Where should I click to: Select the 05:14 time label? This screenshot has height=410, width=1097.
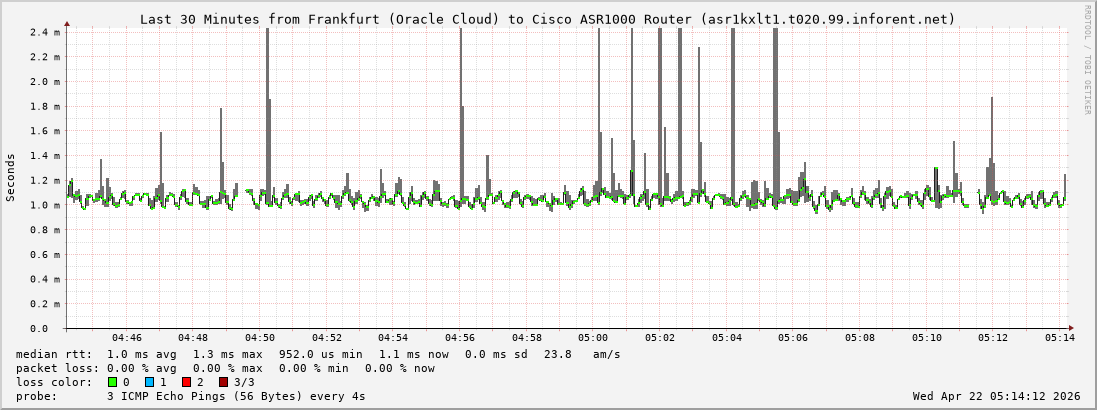(x=1060, y=338)
